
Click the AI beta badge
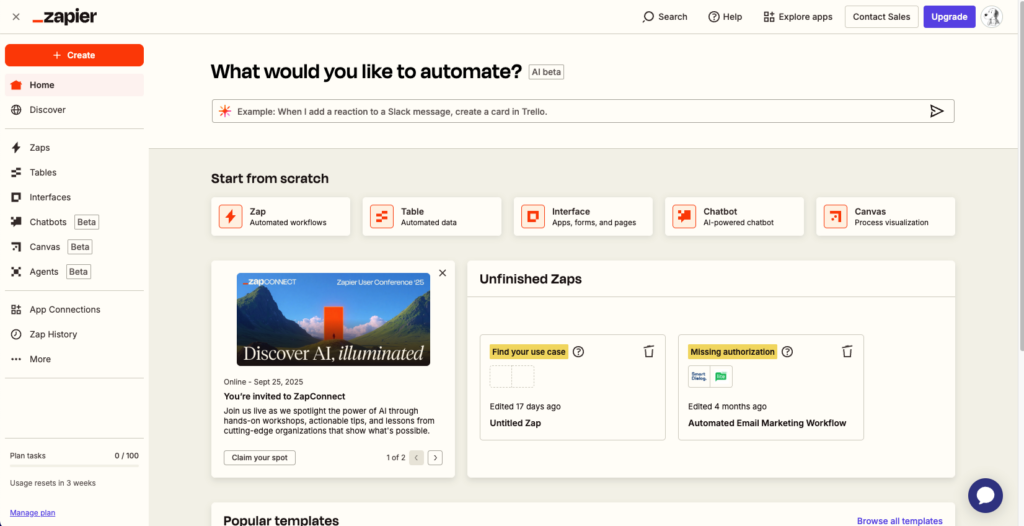click(x=546, y=73)
